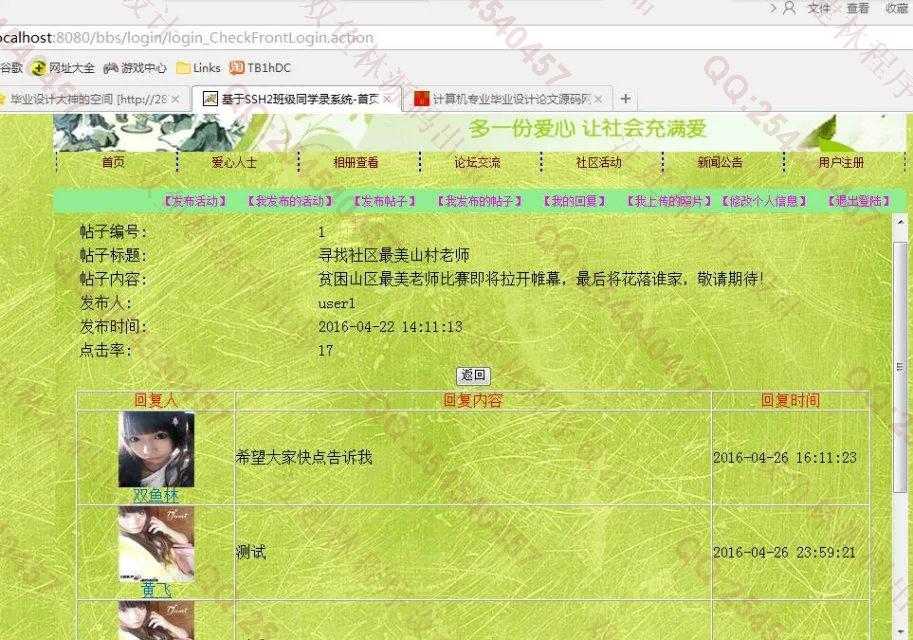Viewport: 913px width, 640px height.
Task: Open the TB1hDC bookmark
Action: coord(260,68)
